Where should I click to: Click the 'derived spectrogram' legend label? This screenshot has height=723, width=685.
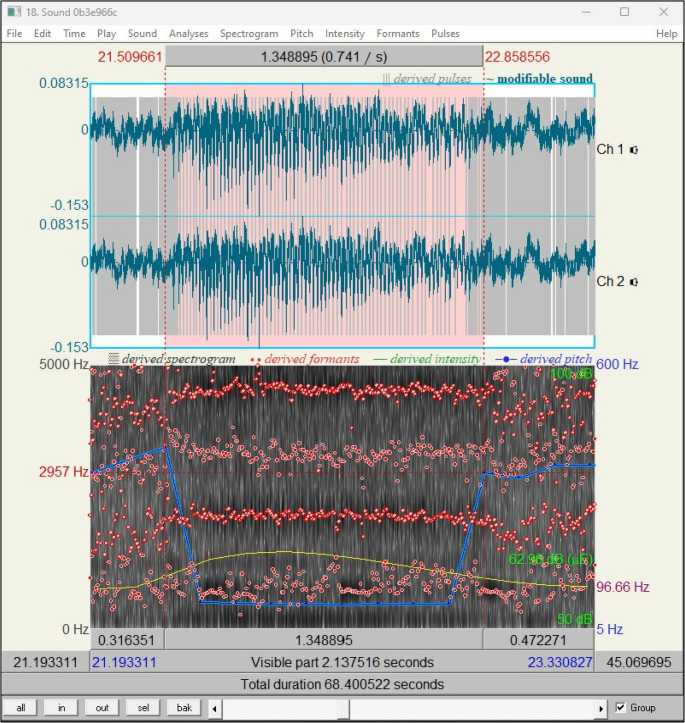tap(172, 359)
